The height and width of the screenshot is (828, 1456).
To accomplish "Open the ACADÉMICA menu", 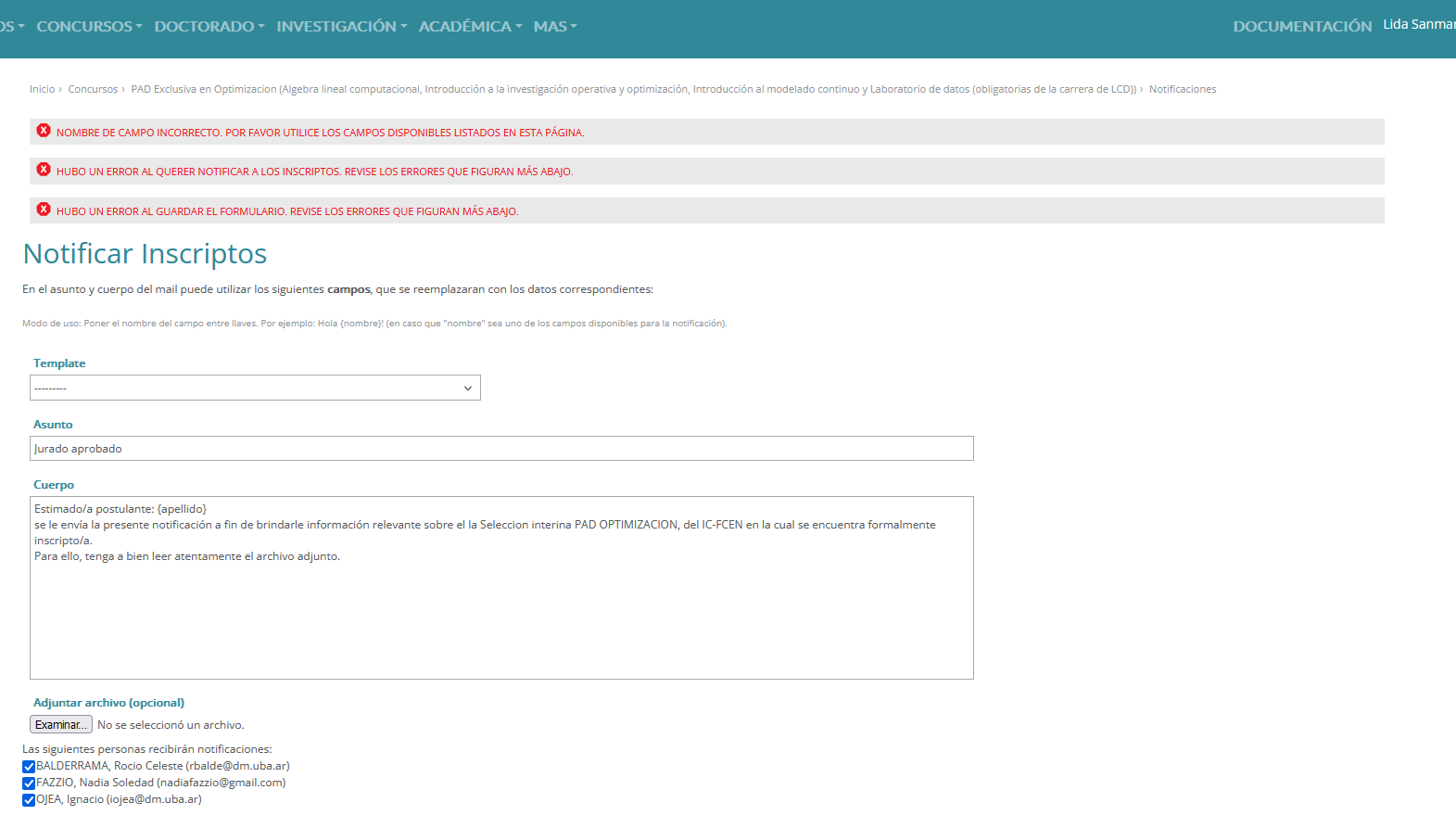I will [x=470, y=27].
